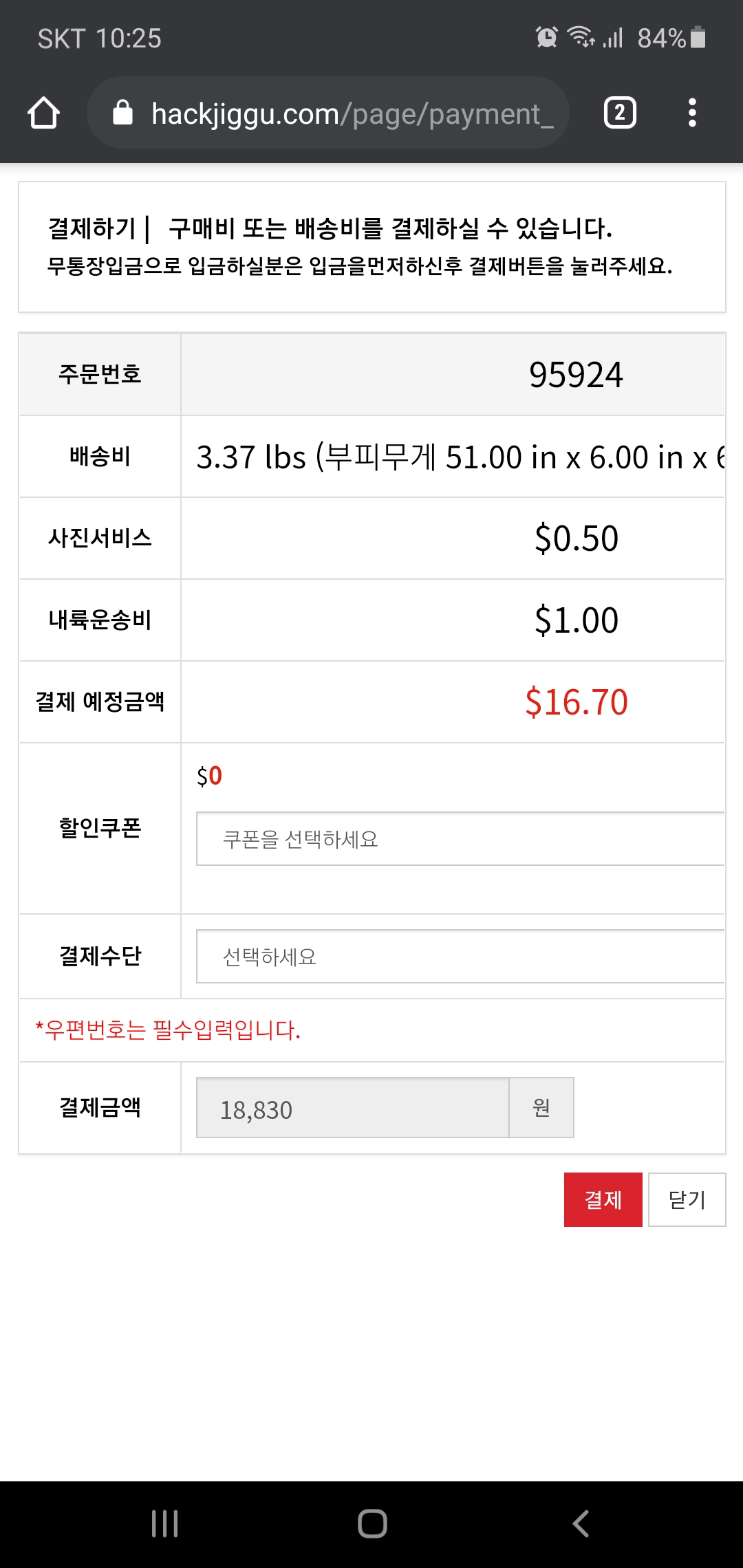This screenshot has height=1568, width=743.
Task: Tap the secure padlock icon
Action: 122,113
